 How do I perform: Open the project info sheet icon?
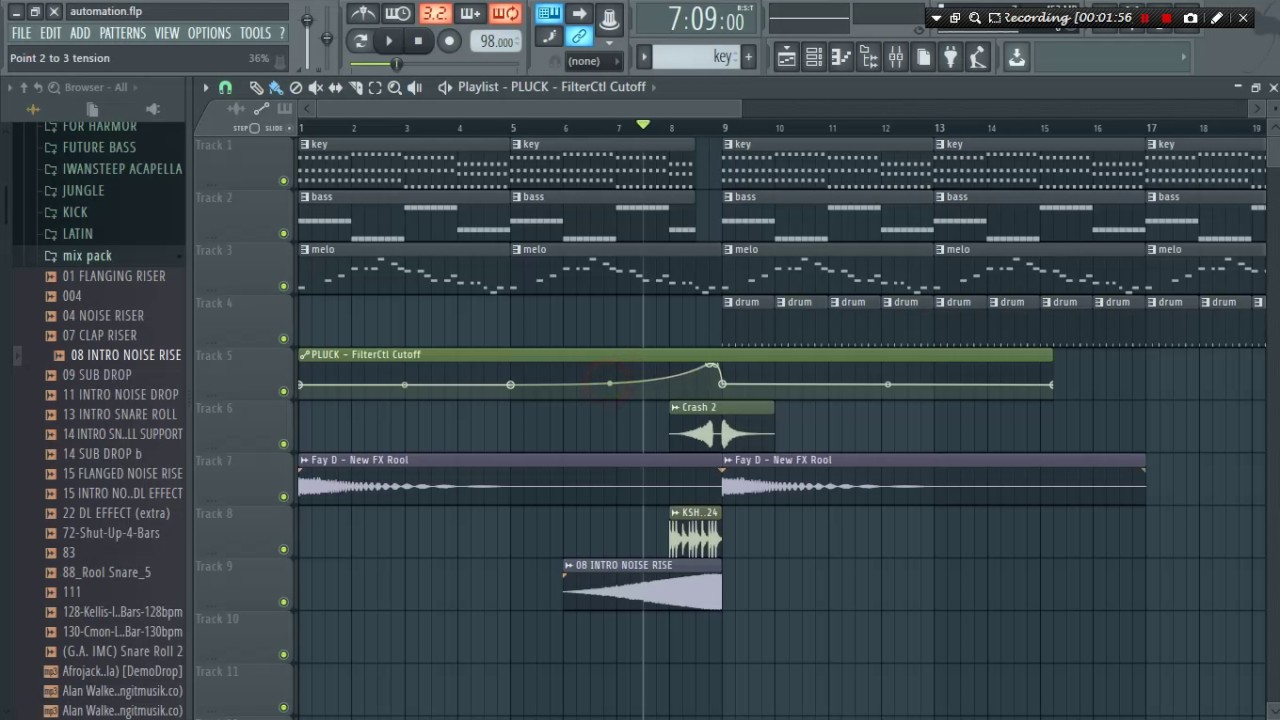[x=923, y=58]
